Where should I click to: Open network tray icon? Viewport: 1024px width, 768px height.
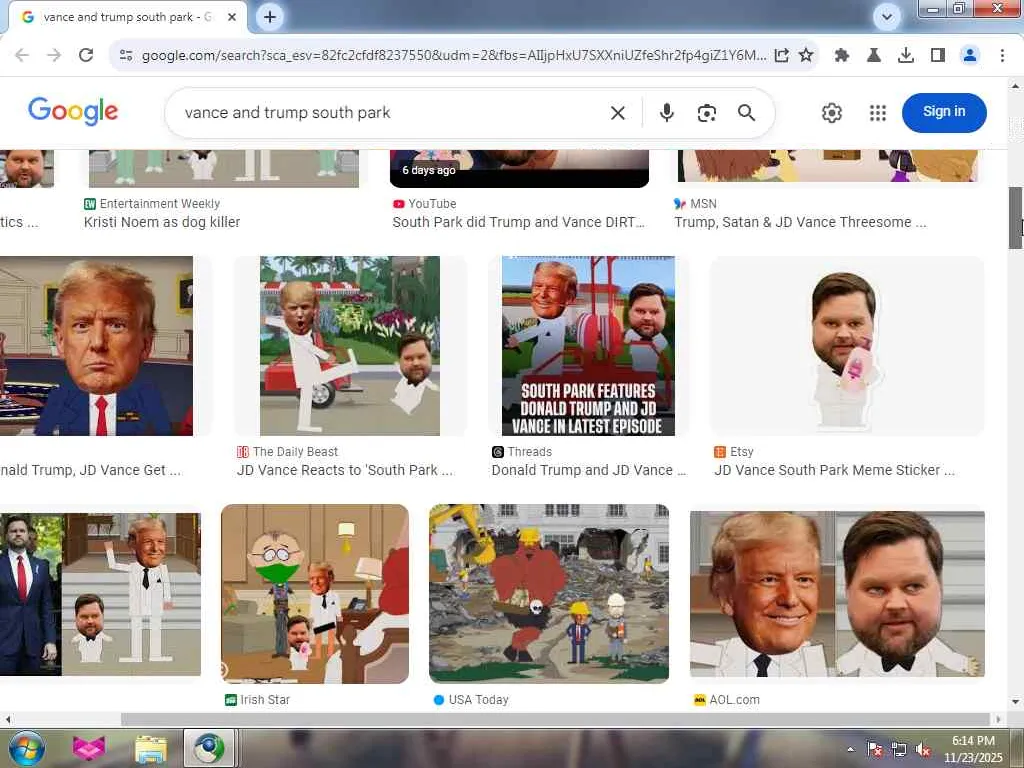pyautogui.click(x=899, y=749)
